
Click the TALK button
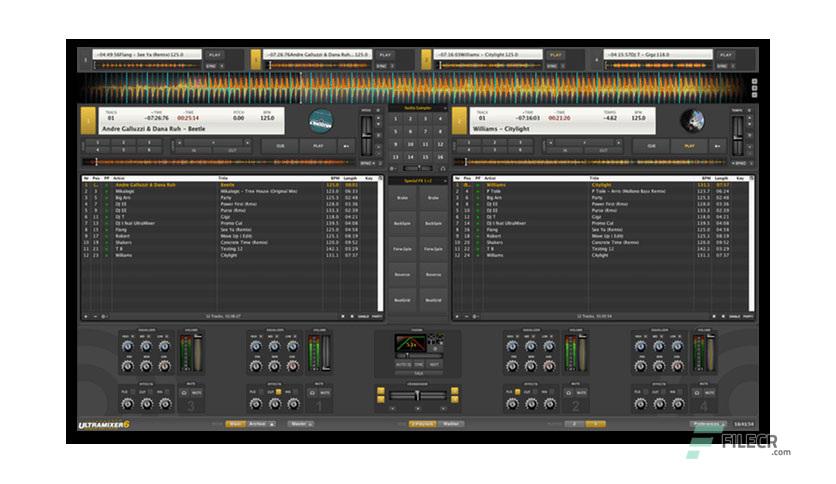[x=419, y=374]
